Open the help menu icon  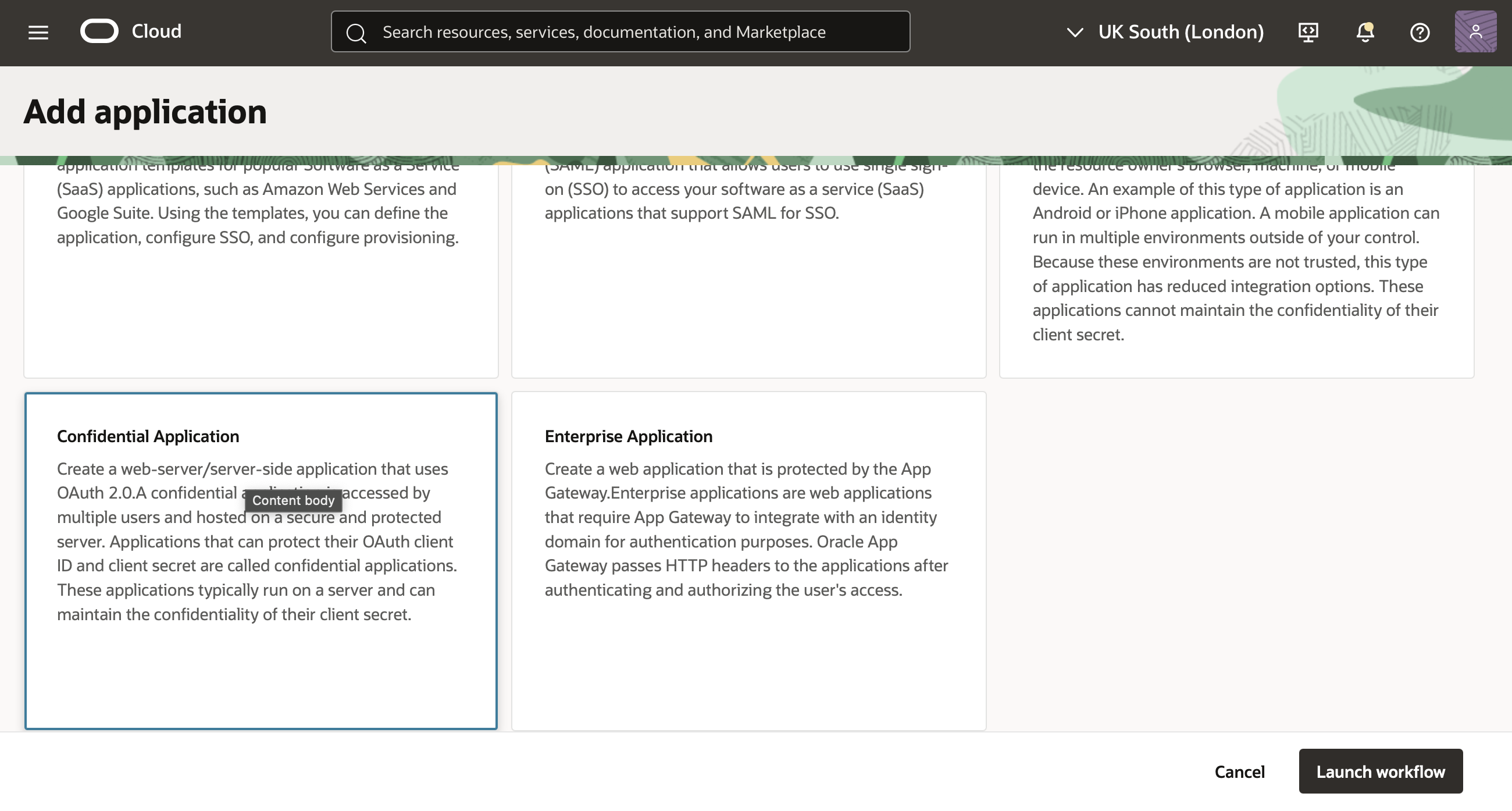click(x=1420, y=32)
